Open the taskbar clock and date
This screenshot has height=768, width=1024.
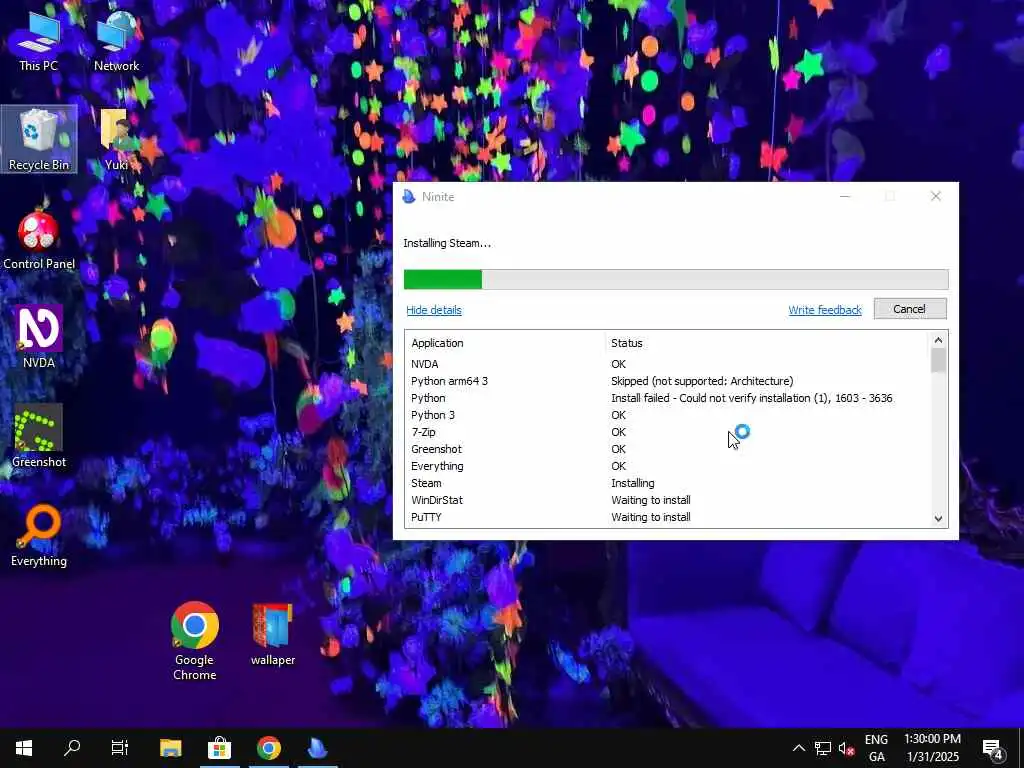[x=932, y=748]
